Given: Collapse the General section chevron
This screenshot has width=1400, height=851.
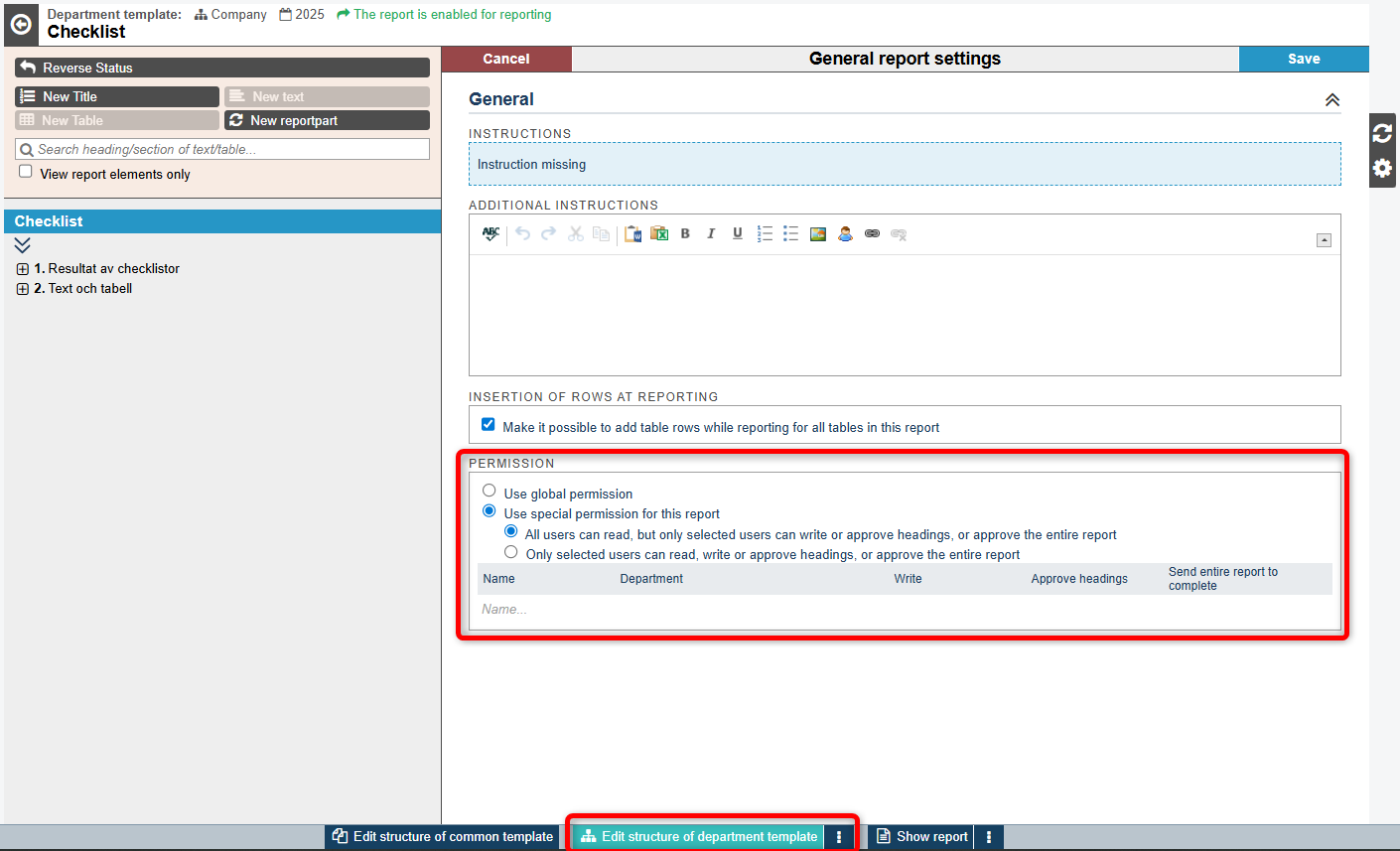Looking at the screenshot, I should click(x=1331, y=100).
